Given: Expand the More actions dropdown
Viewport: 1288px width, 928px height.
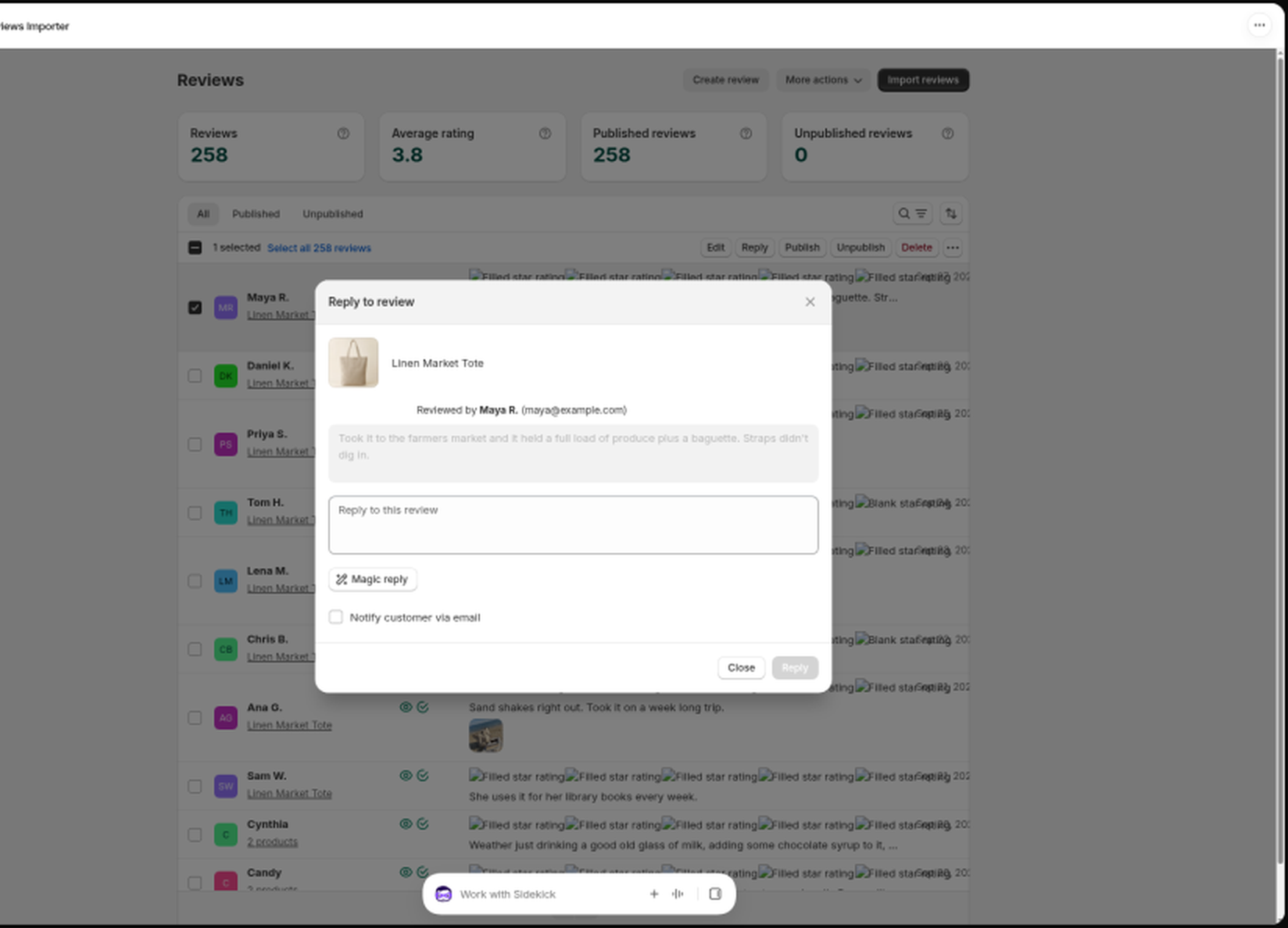Looking at the screenshot, I should click(x=823, y=80).
